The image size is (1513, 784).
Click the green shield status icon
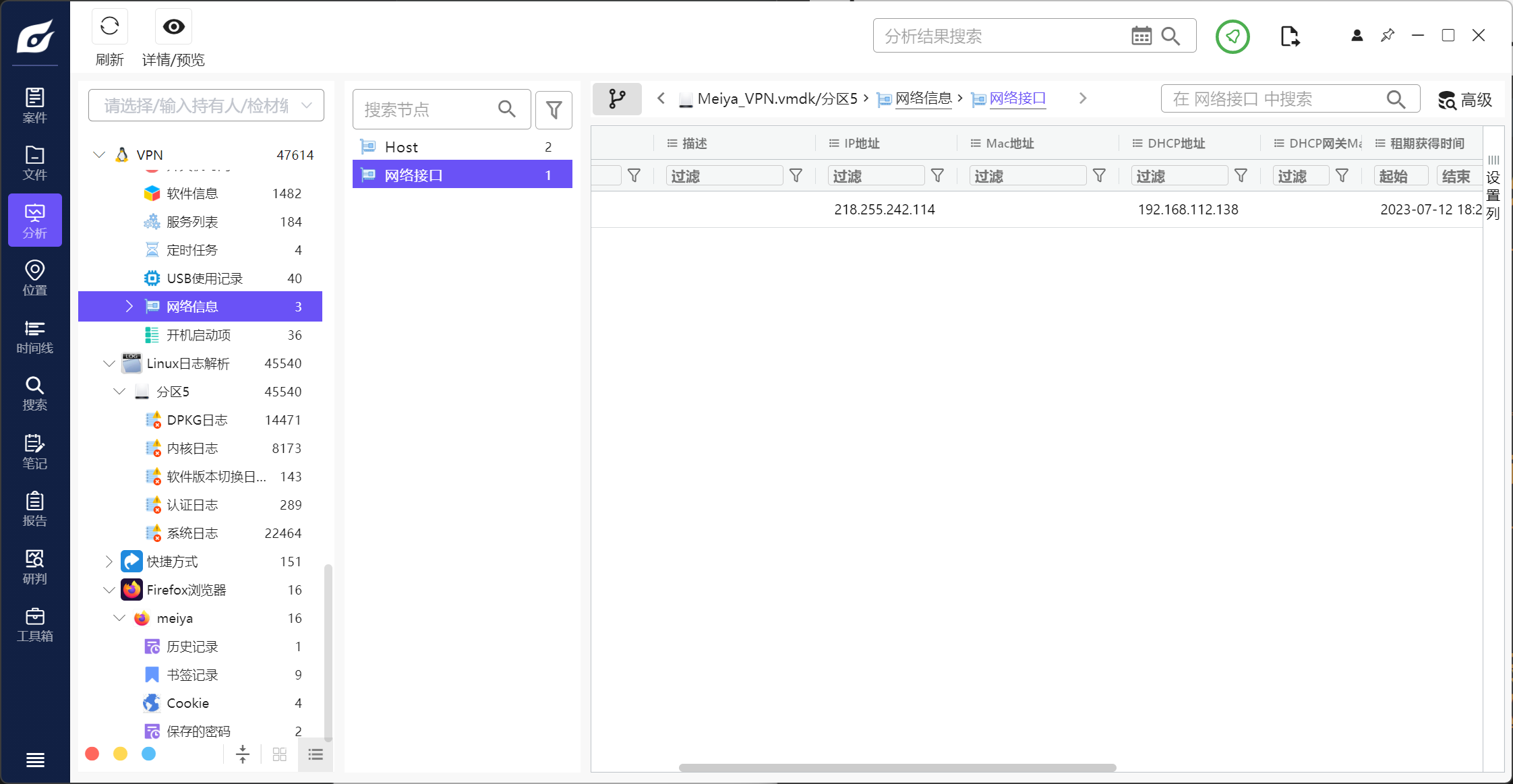point(1232,36)
